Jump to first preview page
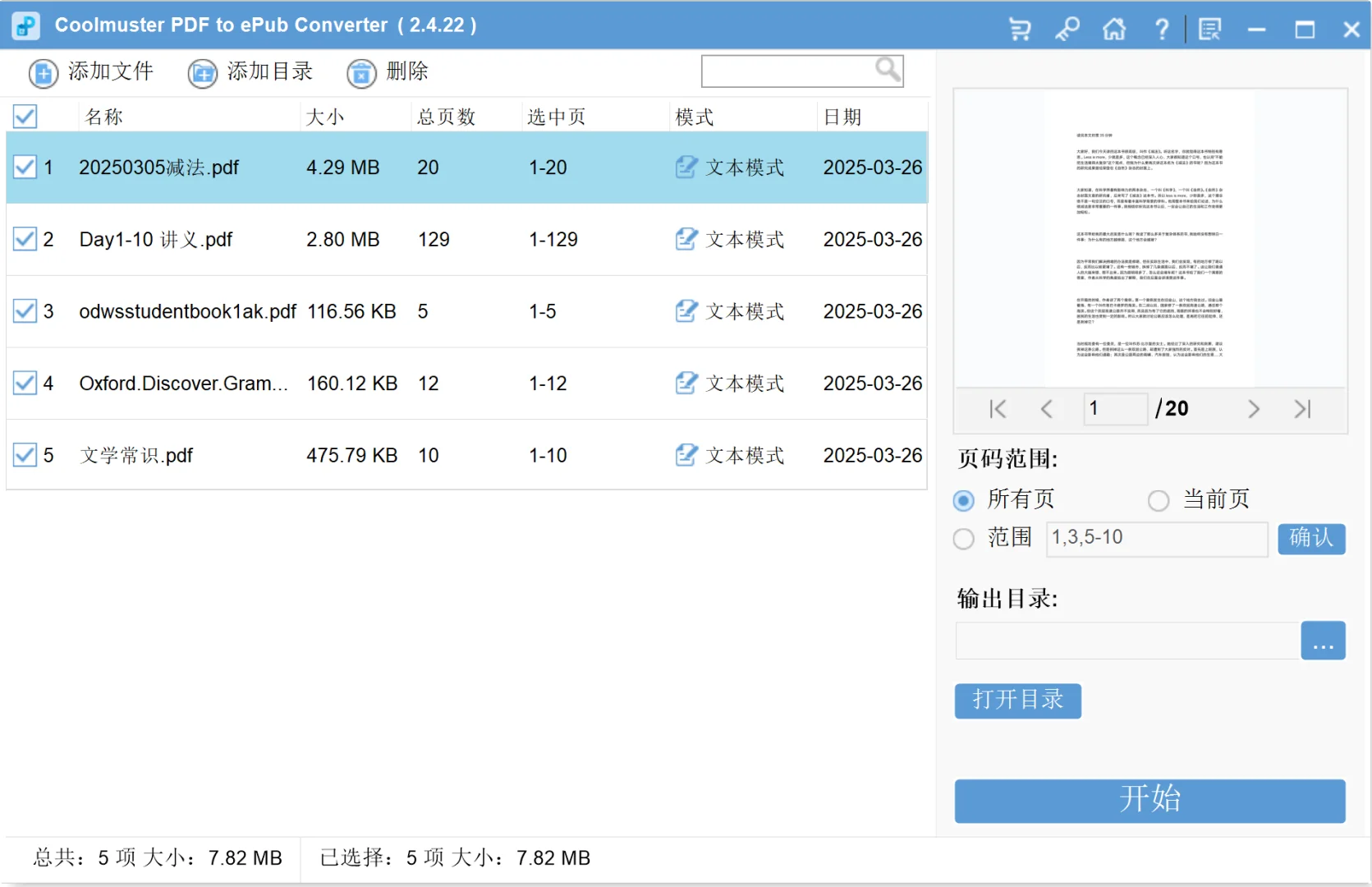Viewport: 1372px width, 887px height. click(x=998, y=409)
